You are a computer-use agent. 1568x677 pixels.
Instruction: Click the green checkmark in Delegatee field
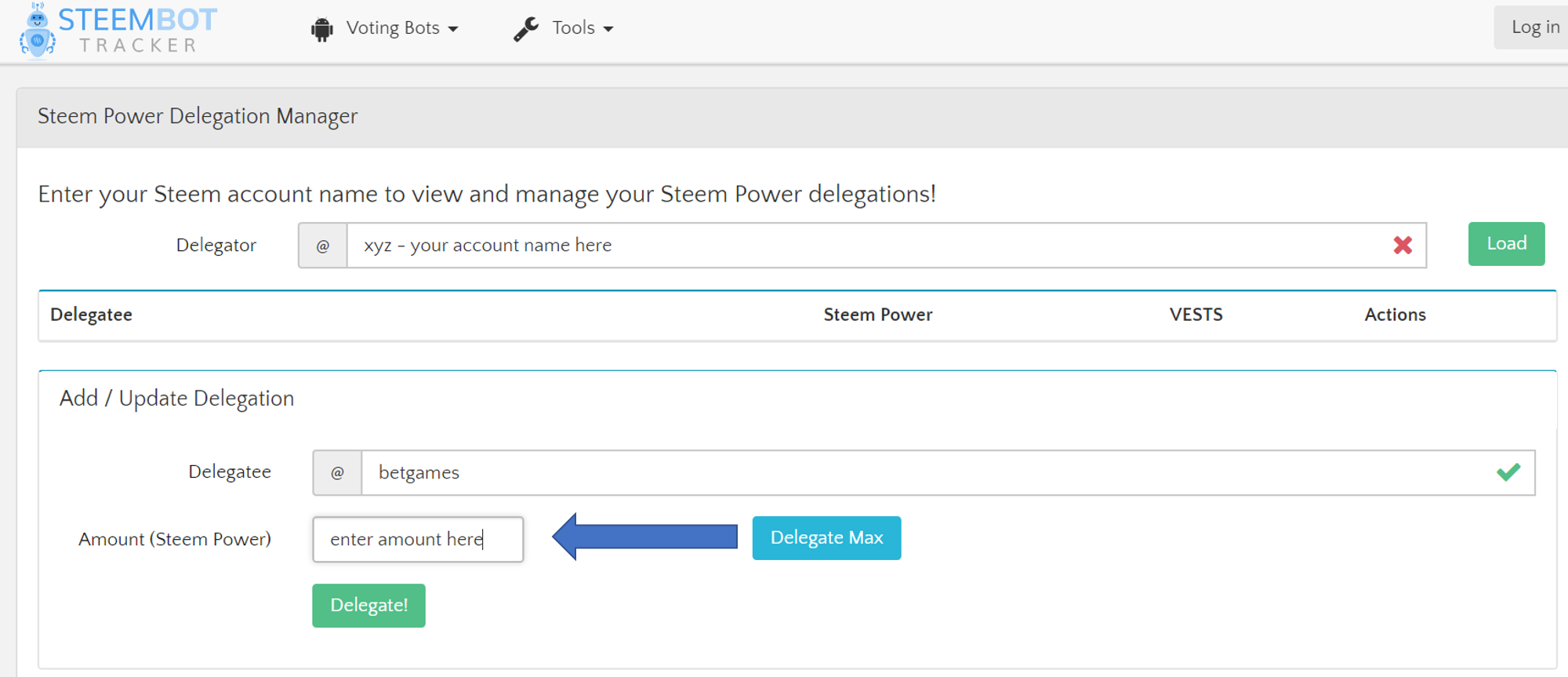1508,472
